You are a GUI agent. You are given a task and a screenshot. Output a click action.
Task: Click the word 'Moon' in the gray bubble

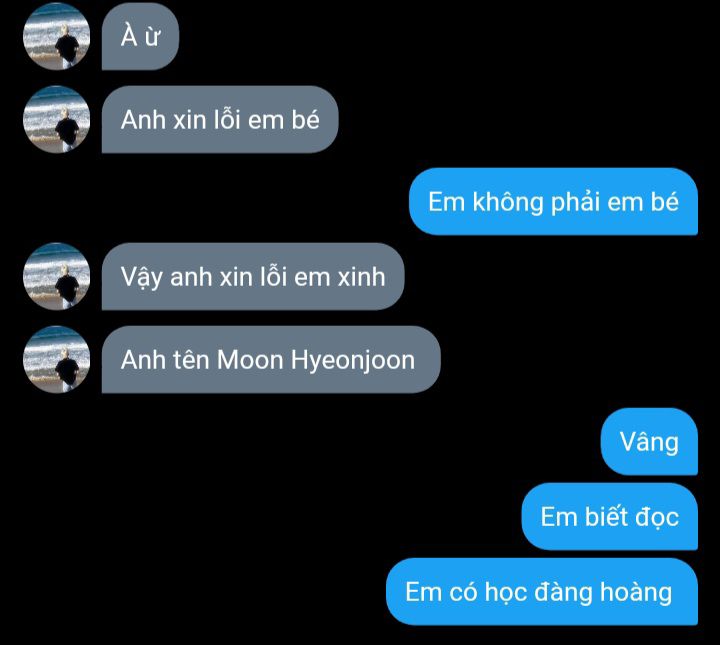point(250,359)
